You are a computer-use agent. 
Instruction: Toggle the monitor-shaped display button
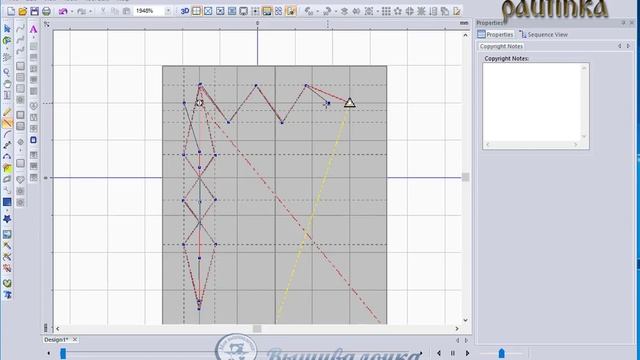(244, 11)
